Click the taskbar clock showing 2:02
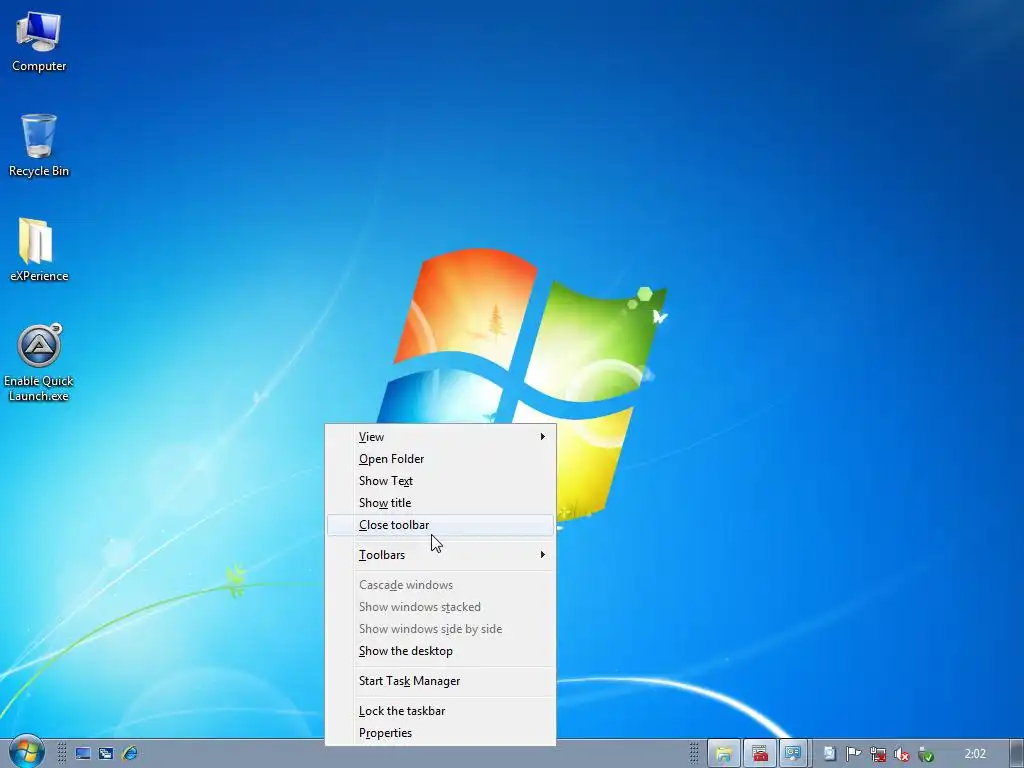 [975, 754]
